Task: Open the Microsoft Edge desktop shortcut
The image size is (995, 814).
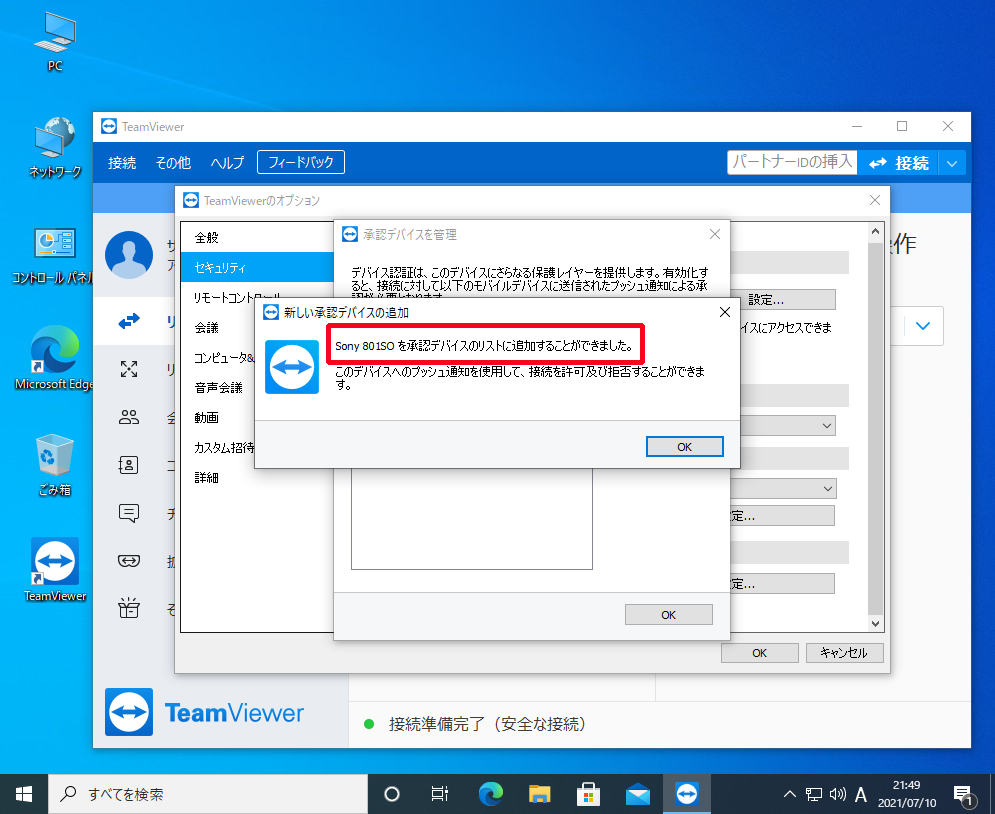Action: (54, 357)
